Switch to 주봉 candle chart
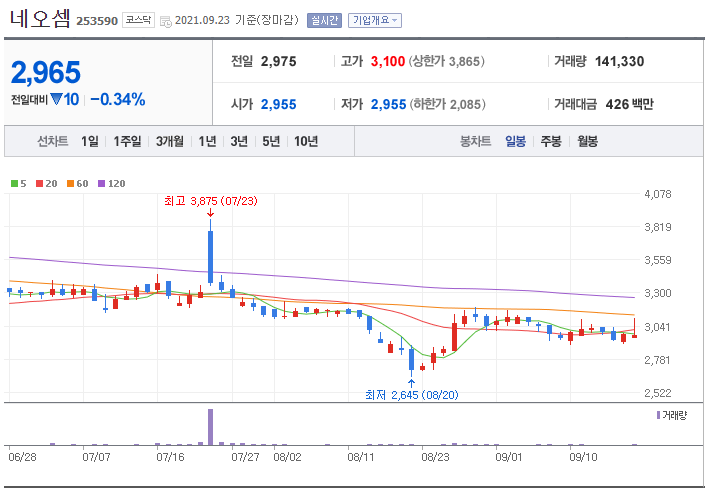 pyautogui.click(x=551, y=142)
